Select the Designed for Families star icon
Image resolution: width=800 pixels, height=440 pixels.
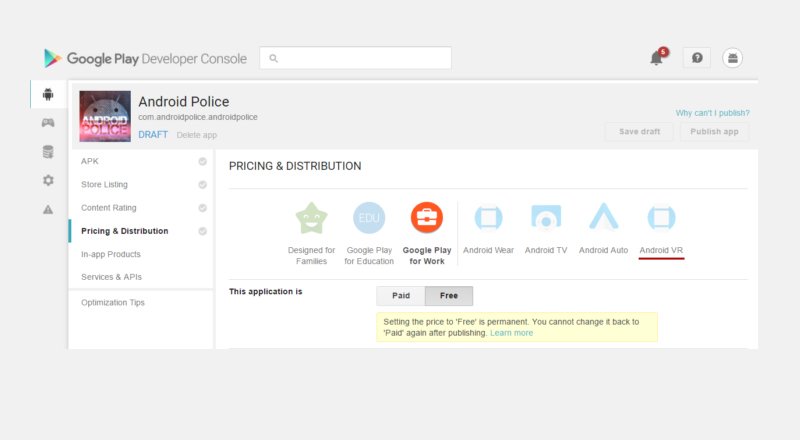[x=311, y=218]
